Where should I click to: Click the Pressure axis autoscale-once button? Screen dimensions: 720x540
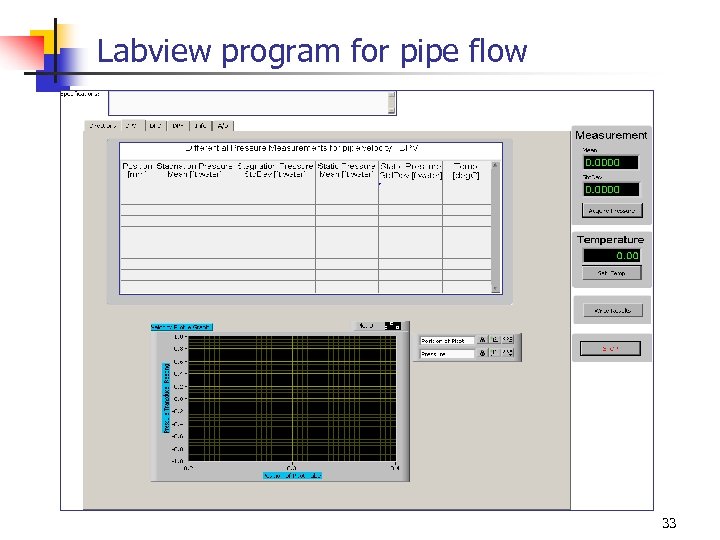(x=495, y=353)
